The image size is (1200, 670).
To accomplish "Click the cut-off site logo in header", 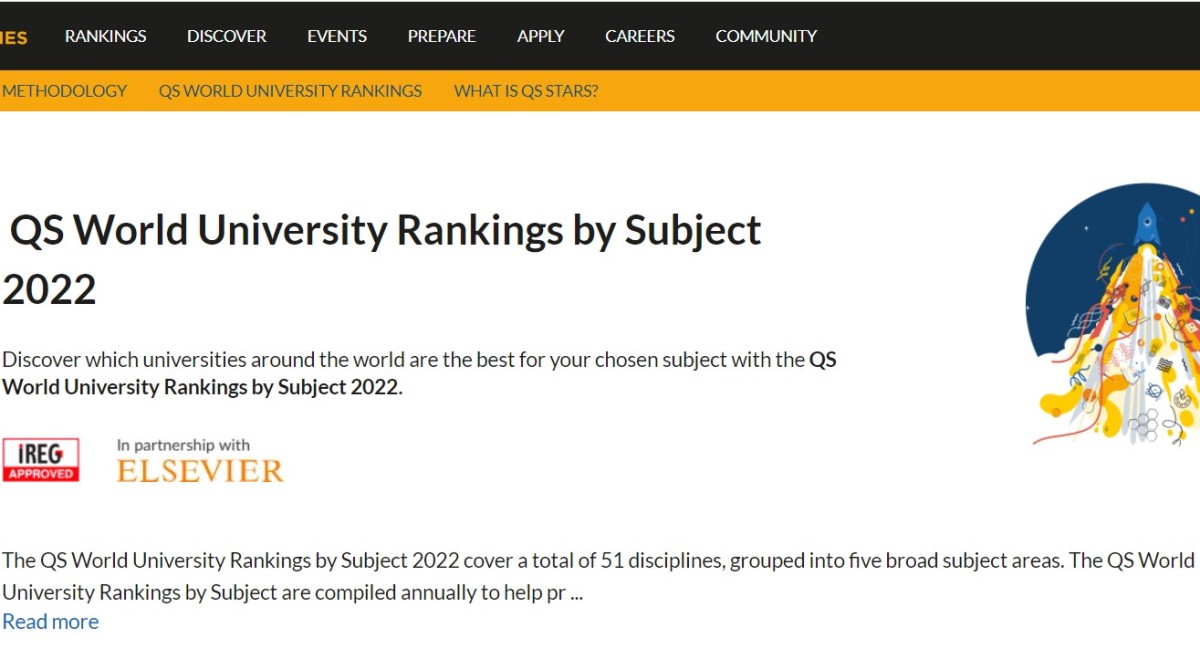I will click(x=14, y=38).
